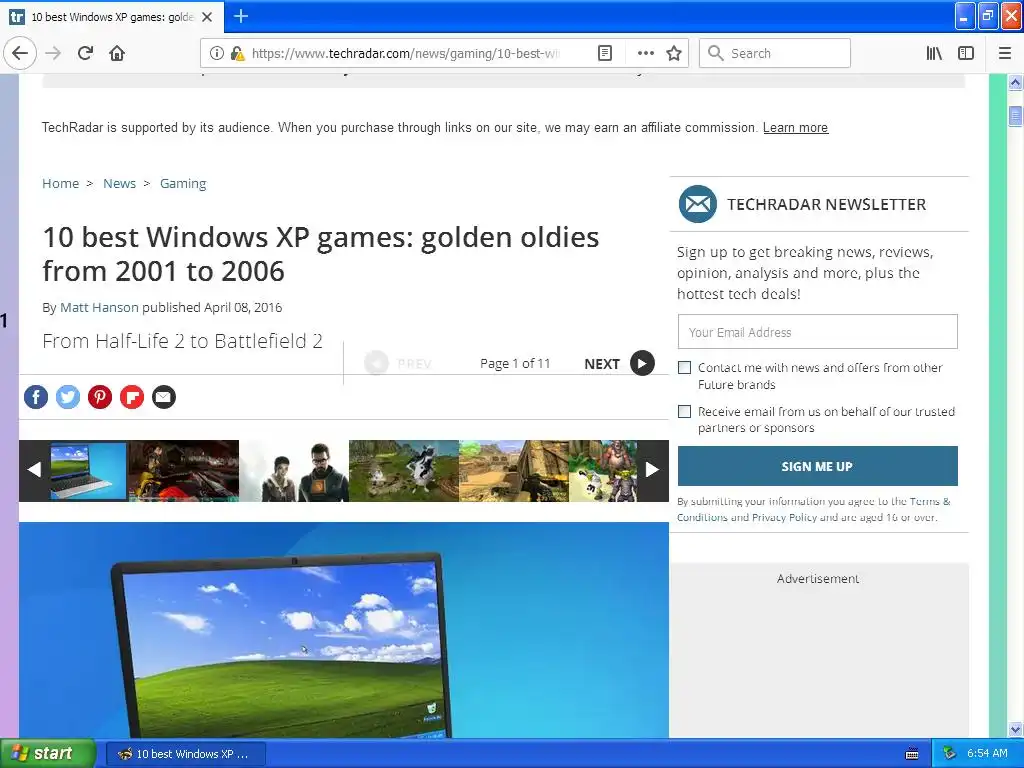Viewport: 1024px width, 768px height.
Task: Advance thumbnail carousel right with arrow
Action: pyautogui.click(x=652, y=470)
